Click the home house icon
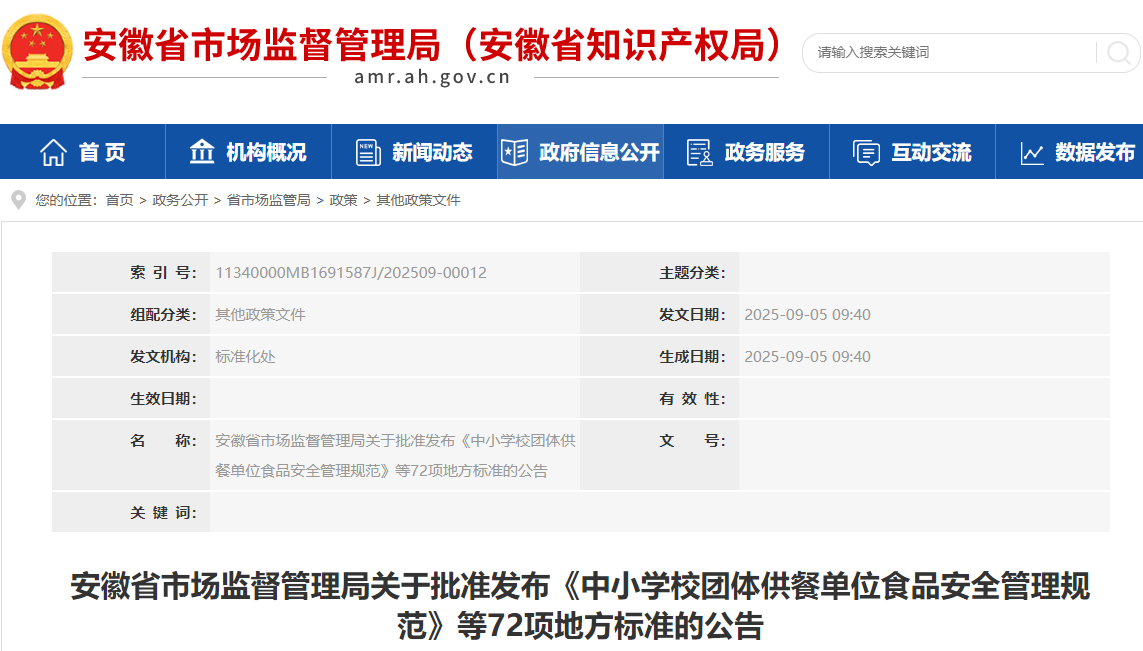 pos(53,152)
